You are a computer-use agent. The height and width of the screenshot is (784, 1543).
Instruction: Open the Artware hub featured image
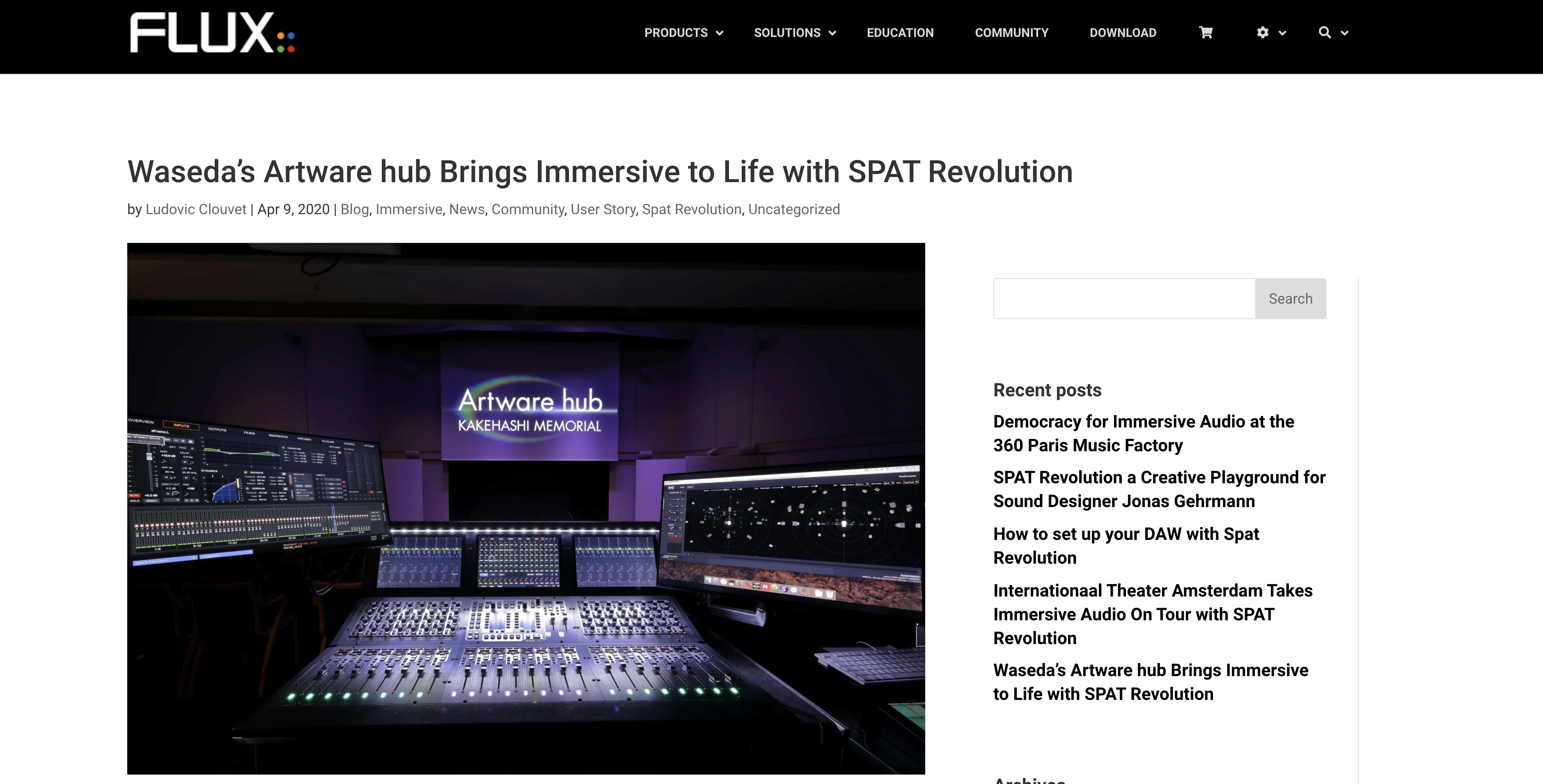click(526, 508)
